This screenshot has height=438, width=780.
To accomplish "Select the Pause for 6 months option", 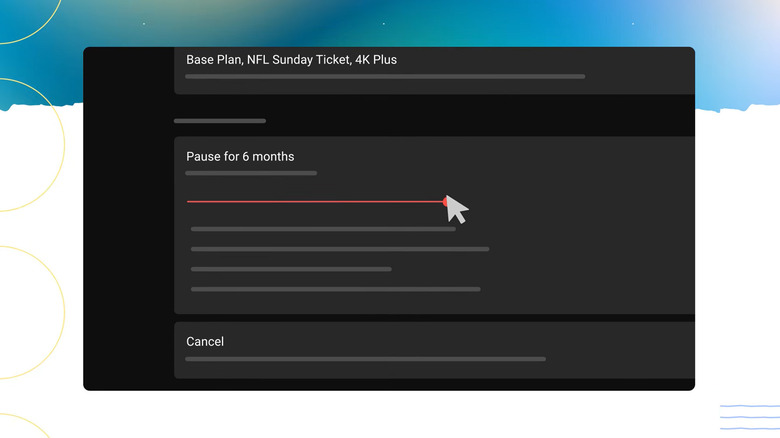I will [240, 156].
